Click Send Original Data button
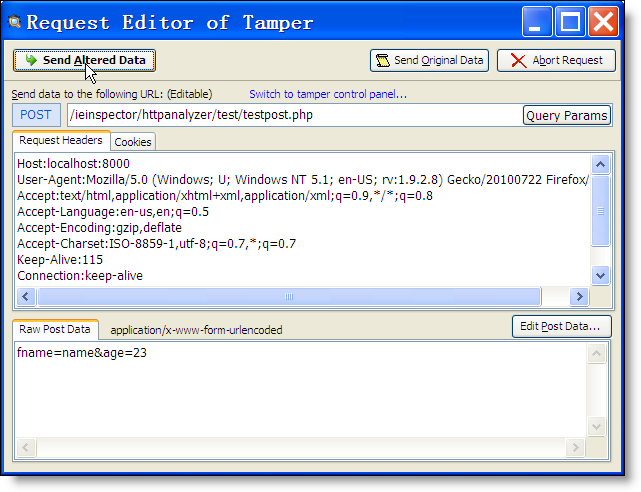The image size is (641, 492). coord(429,61)
